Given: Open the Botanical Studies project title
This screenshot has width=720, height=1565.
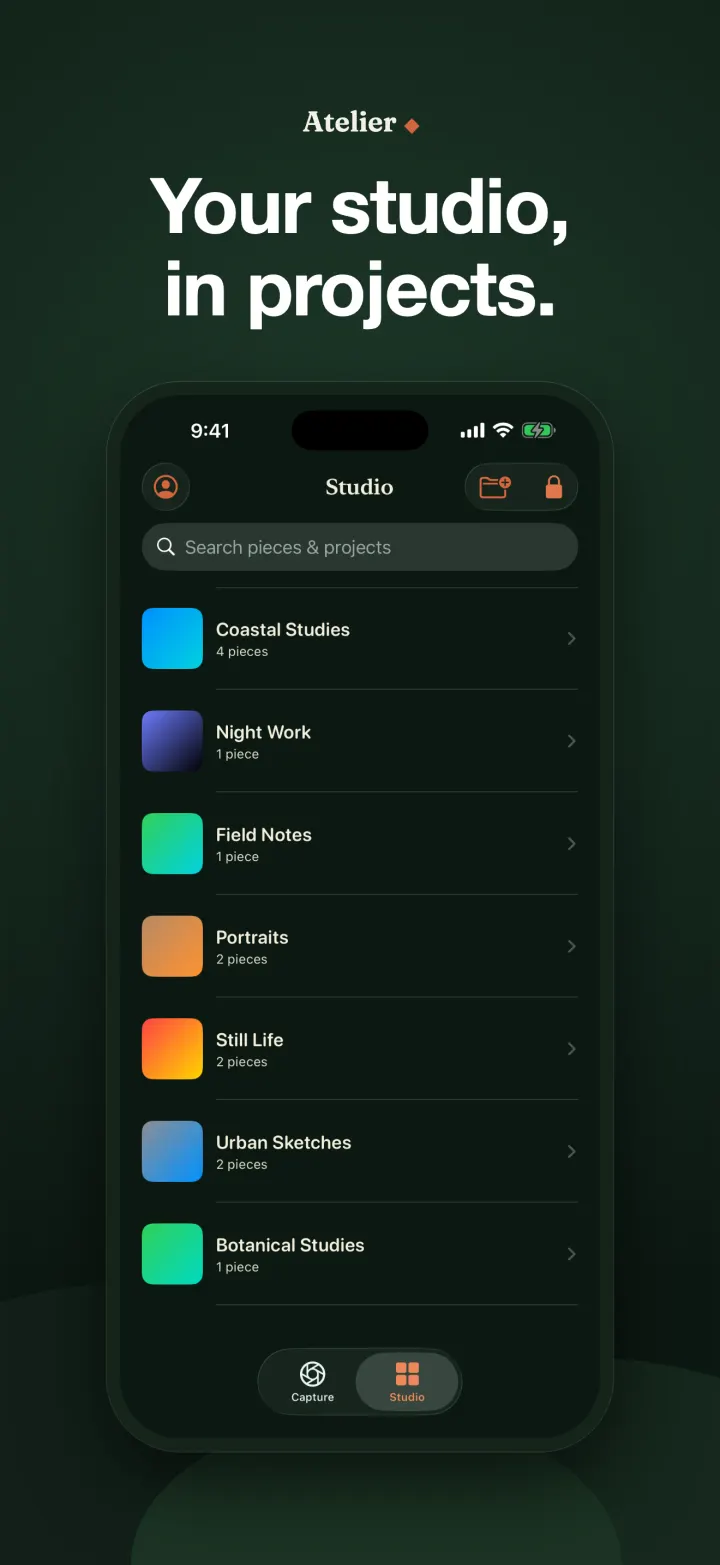Looking at the screenshot, I should tap(290, 1245).
